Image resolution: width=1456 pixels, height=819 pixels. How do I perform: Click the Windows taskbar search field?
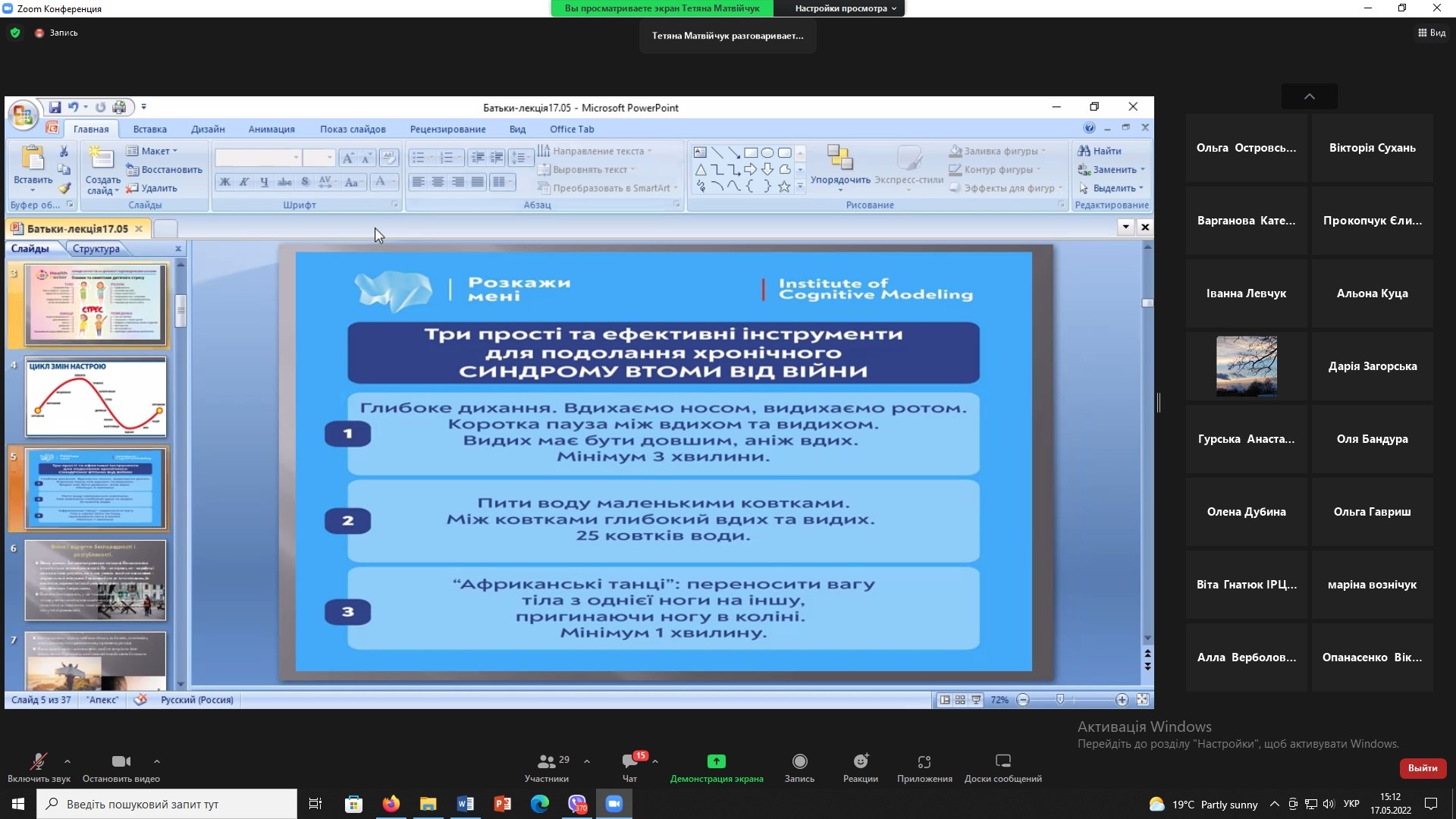167,804
